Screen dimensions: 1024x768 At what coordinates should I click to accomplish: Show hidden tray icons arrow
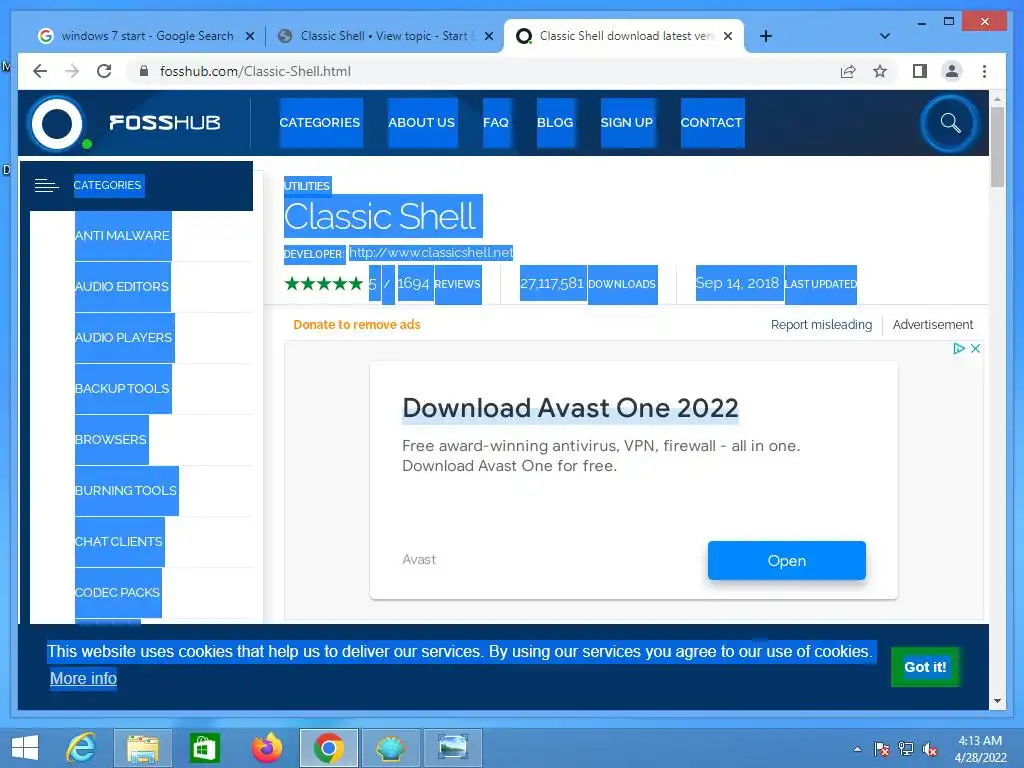tap(857, 749)
